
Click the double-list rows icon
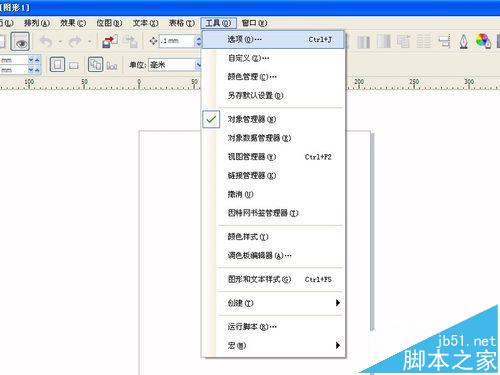[424, 41]
